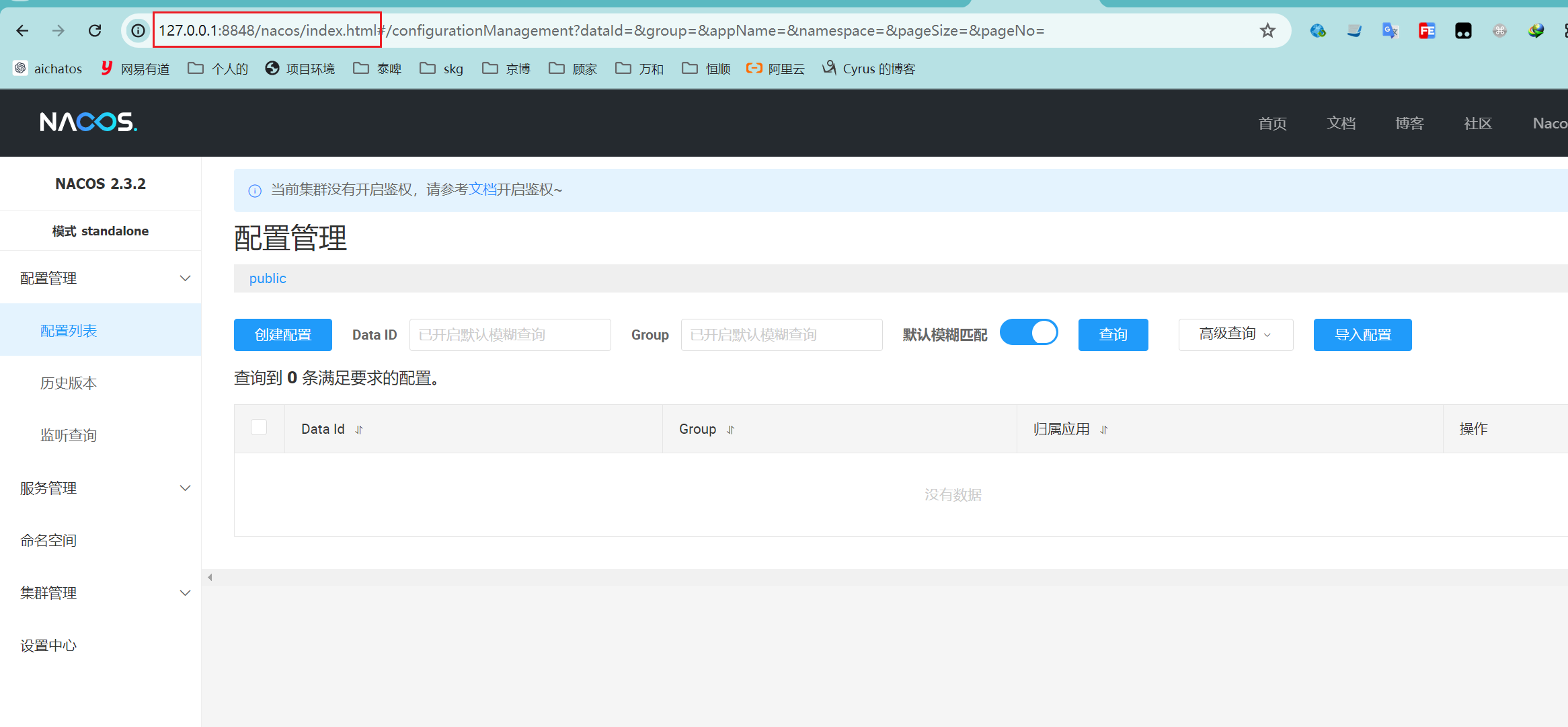Open the 网易有道 bookmark
Image resolution: width=1568 pixels, height=727 pixels.
click(135, 69)
